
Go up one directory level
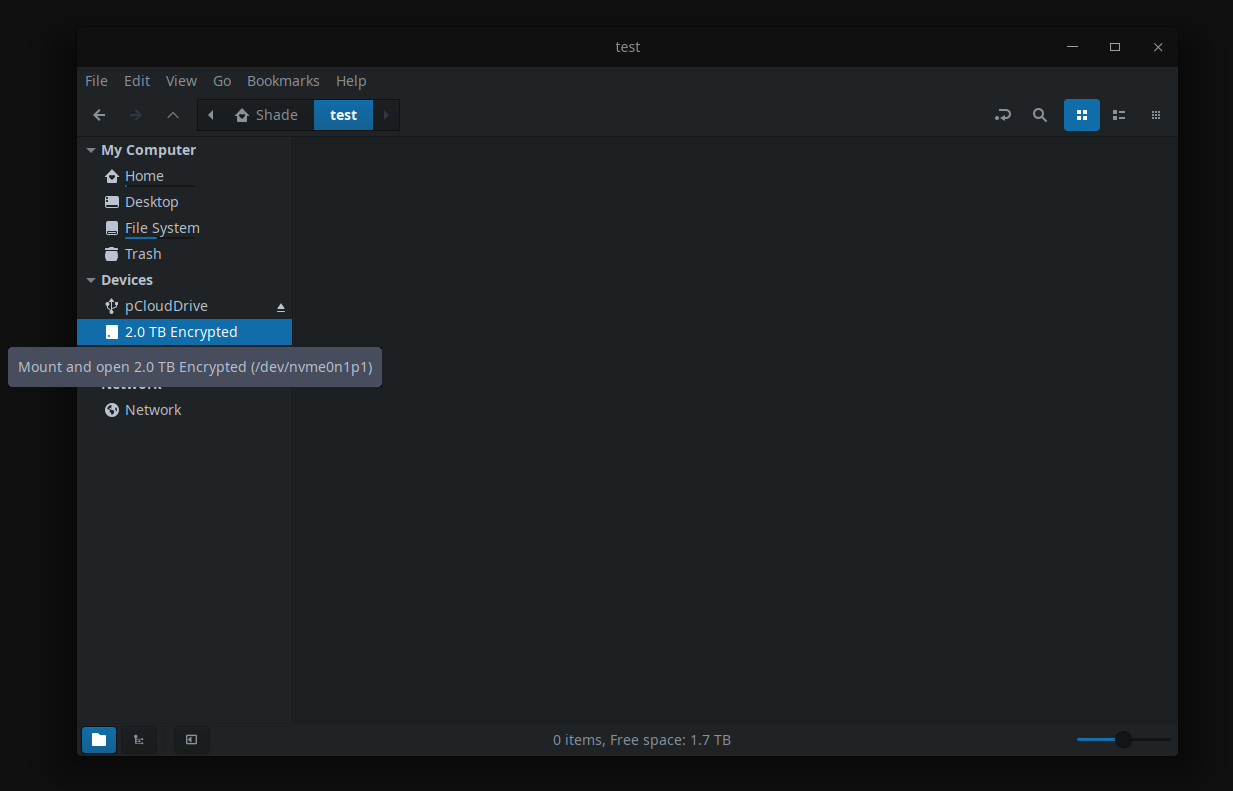pyautogui.click(x=172, y=114)
